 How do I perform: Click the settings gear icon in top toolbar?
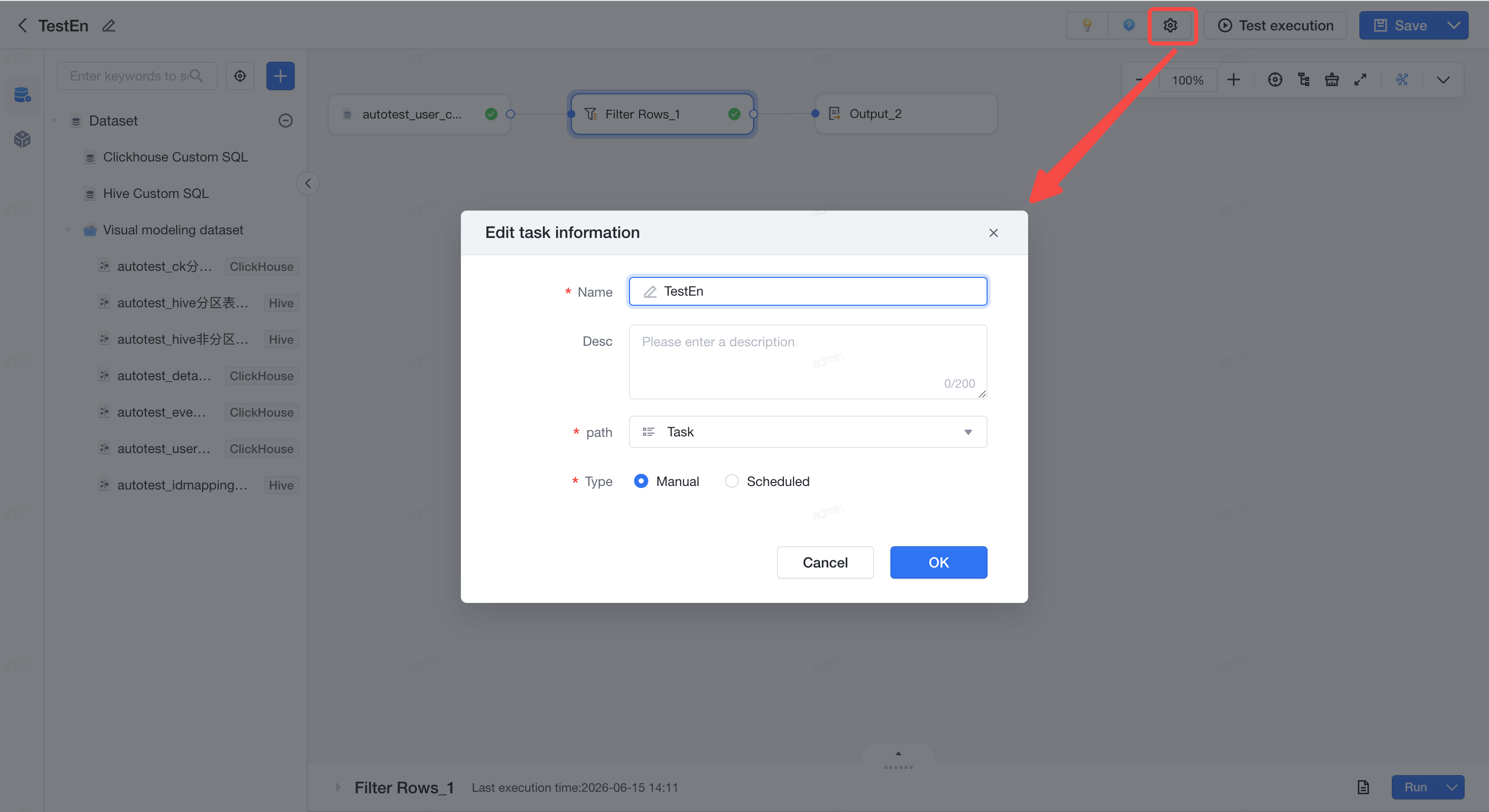[x=1170, y=25]
